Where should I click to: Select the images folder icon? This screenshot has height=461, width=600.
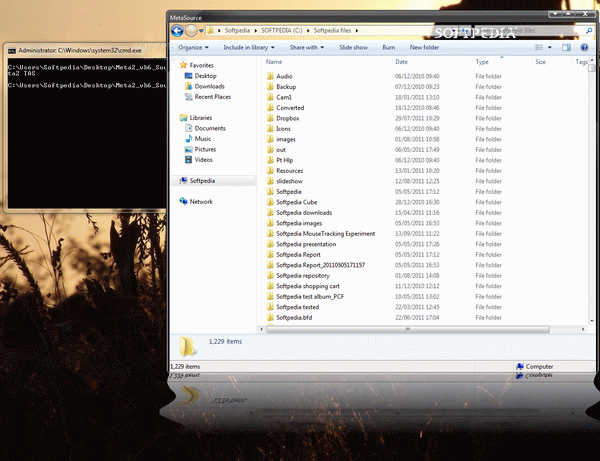pyautogui.click(x=270, y=139)
